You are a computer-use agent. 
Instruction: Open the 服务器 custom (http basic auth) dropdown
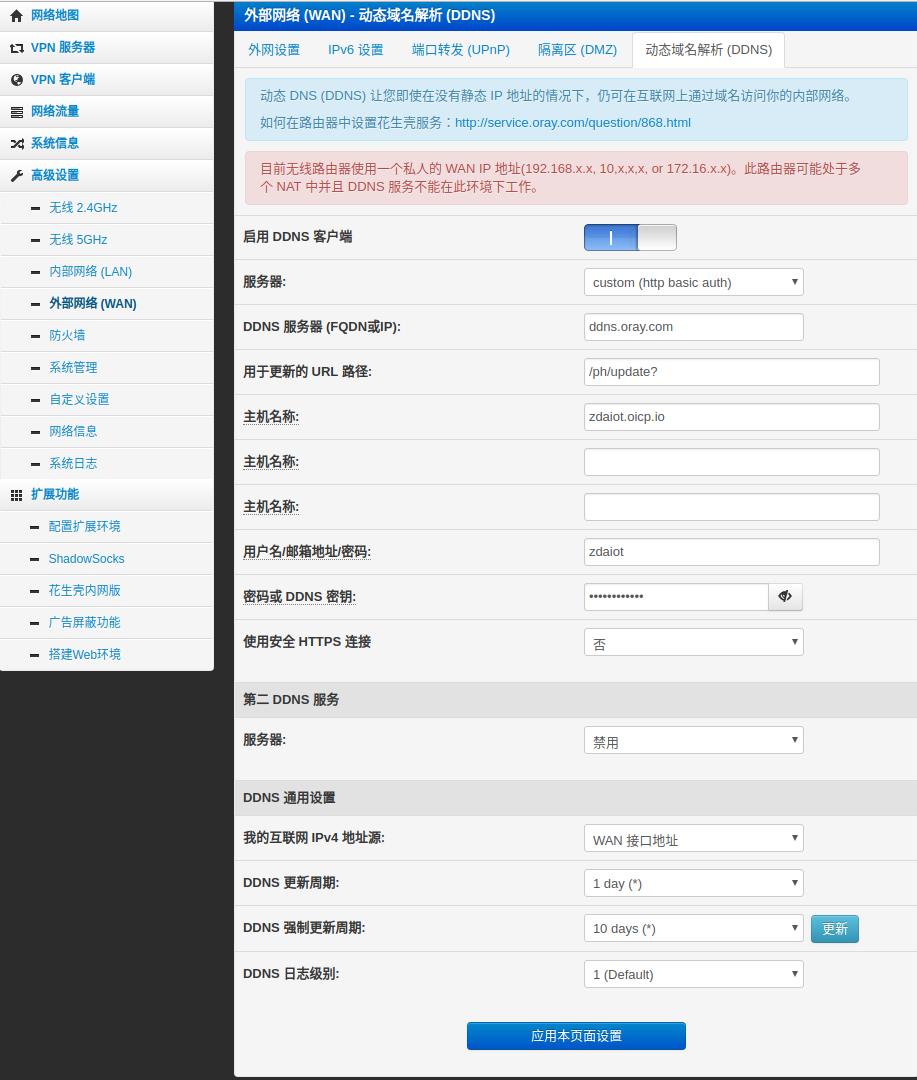pos(693,282)
